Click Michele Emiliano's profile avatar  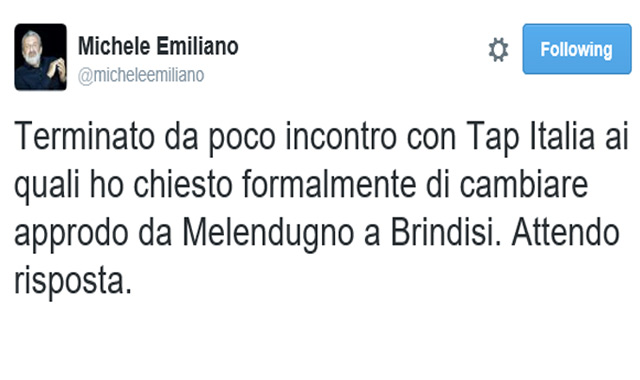(40, 57)
